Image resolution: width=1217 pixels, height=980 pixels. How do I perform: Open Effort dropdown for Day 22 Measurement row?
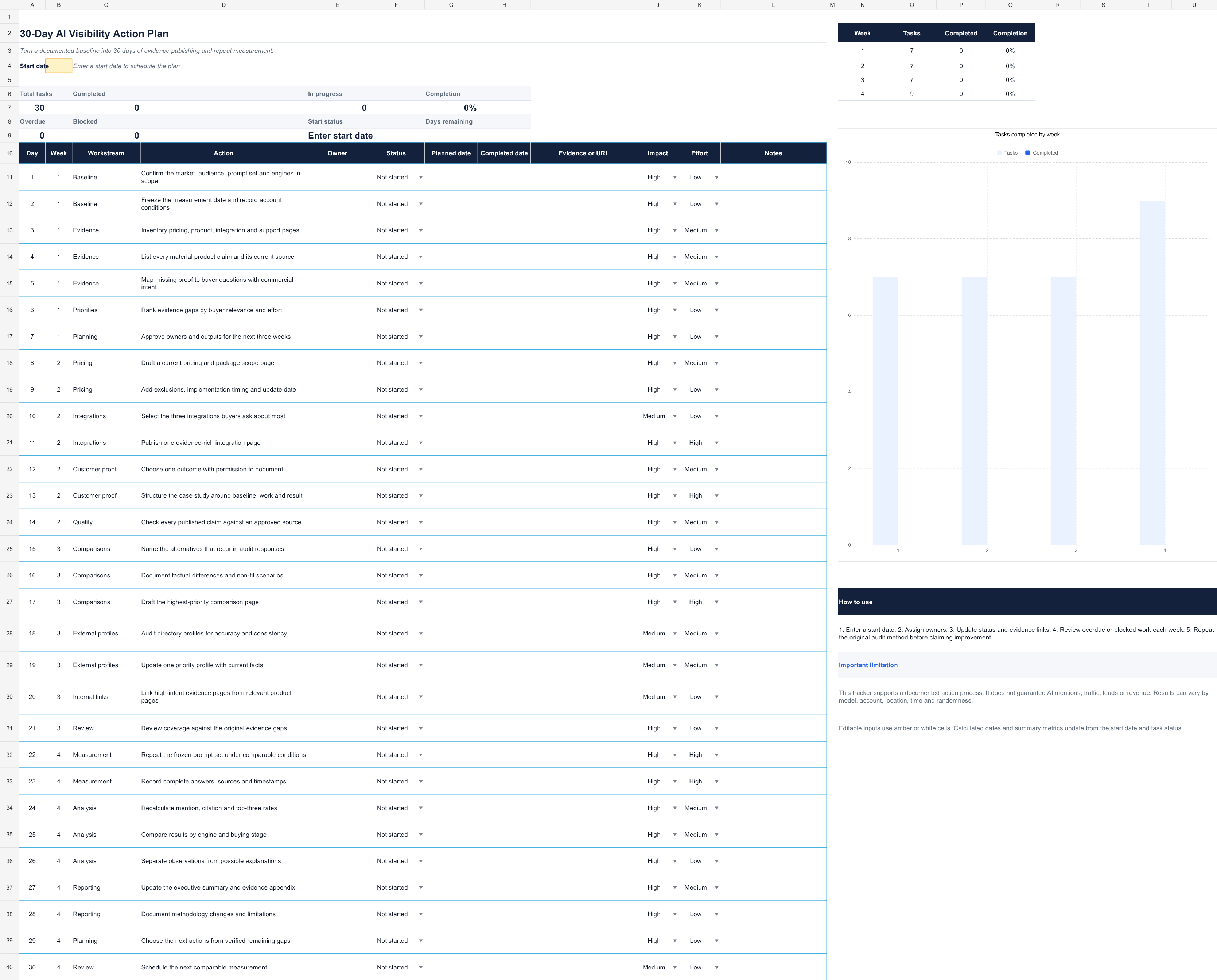(716, 755)
